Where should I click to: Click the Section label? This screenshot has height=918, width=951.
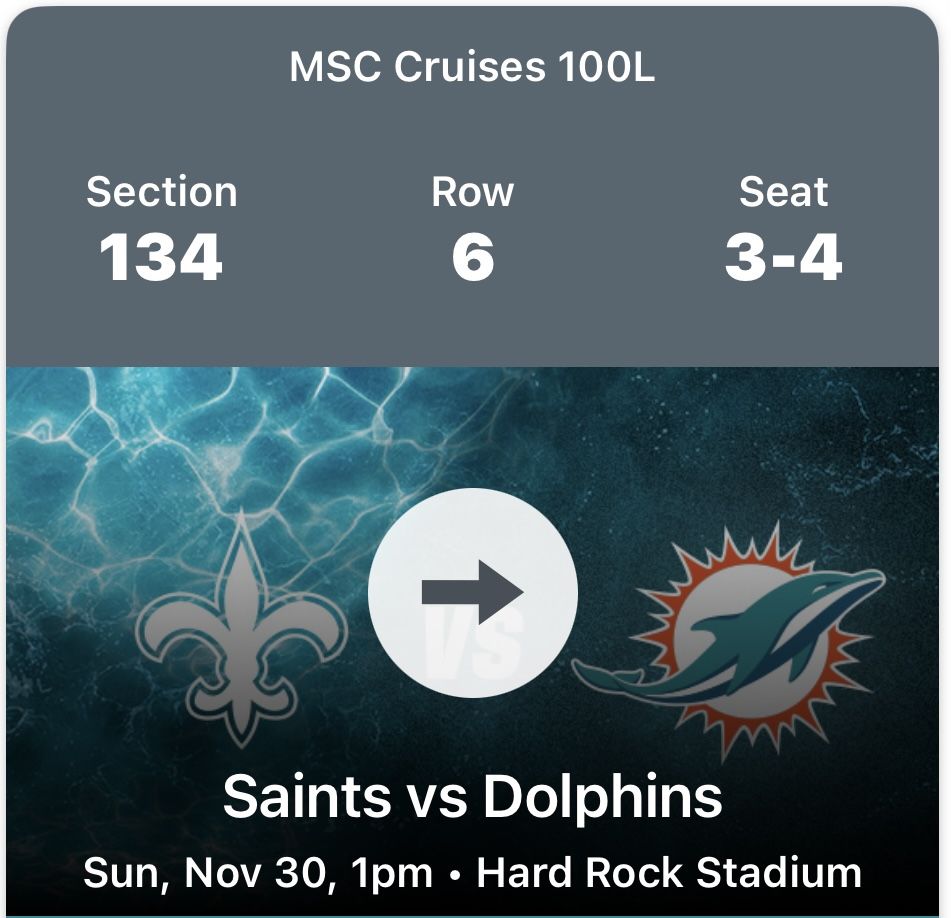pyautogui.click(x=161, y=192)
